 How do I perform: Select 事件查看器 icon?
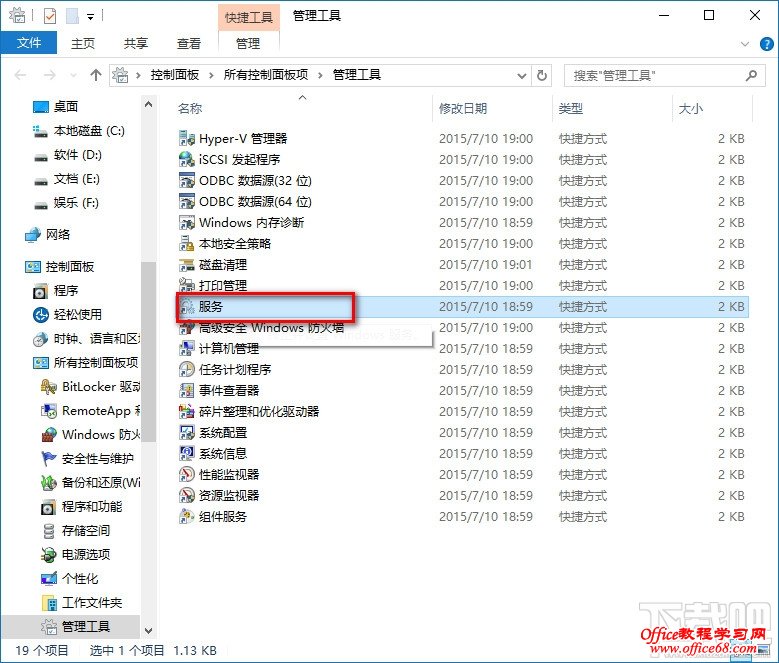(186, 390)
